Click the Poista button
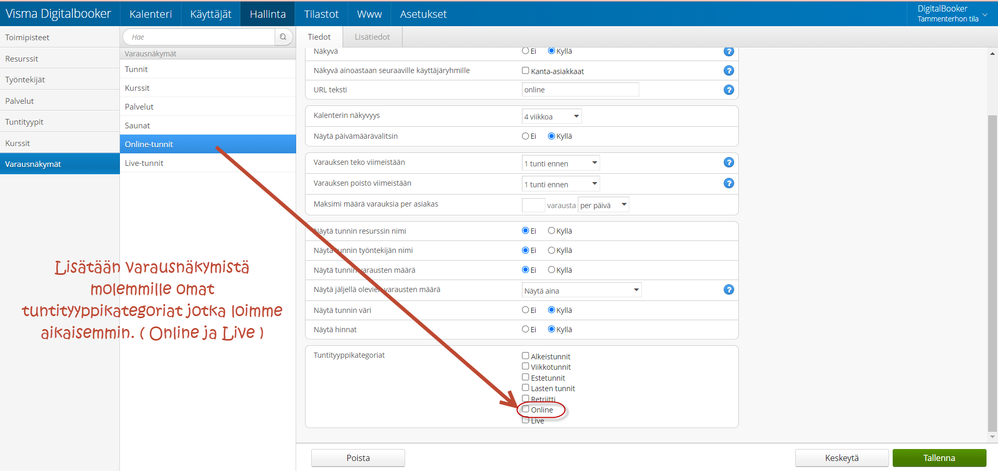The width and height of the screenshot is (998, 471). point(358,458)
